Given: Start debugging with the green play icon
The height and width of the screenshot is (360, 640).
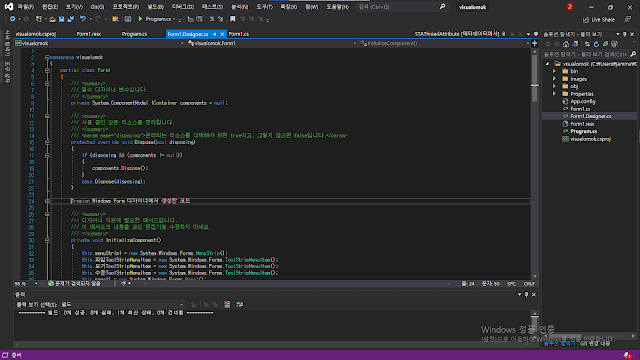Looking at the screenshot, I should click(x=140, y=19).
